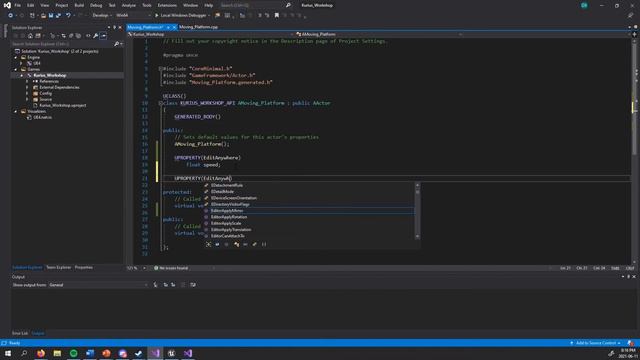Viewport: 640px width, 360px height.
Task: Open the Kurius_Workshop scope navigation dropdown
Action: (x=210, y=34)
